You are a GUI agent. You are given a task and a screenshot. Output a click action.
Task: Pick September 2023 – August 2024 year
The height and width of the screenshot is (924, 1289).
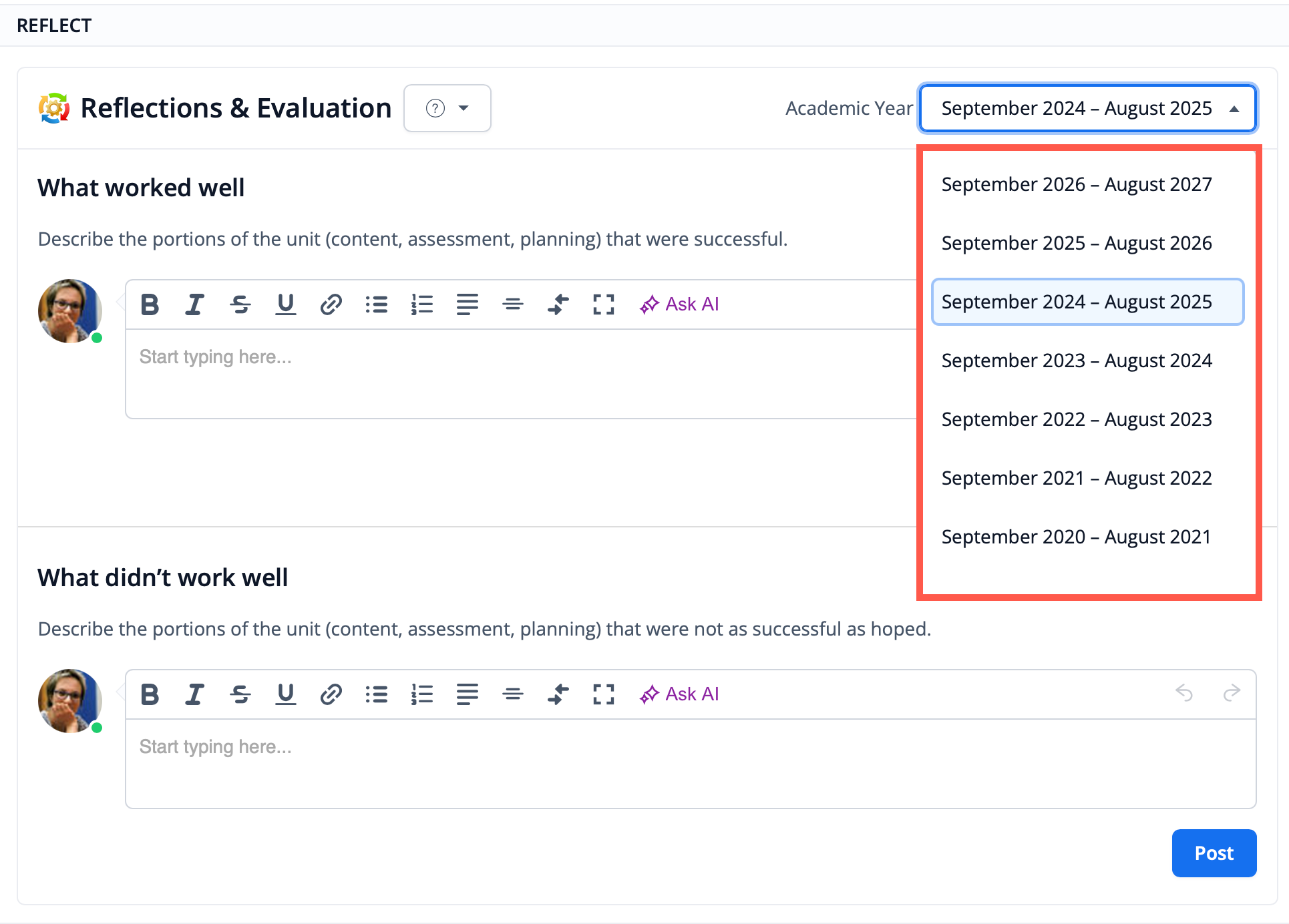tap(1076, 361)
